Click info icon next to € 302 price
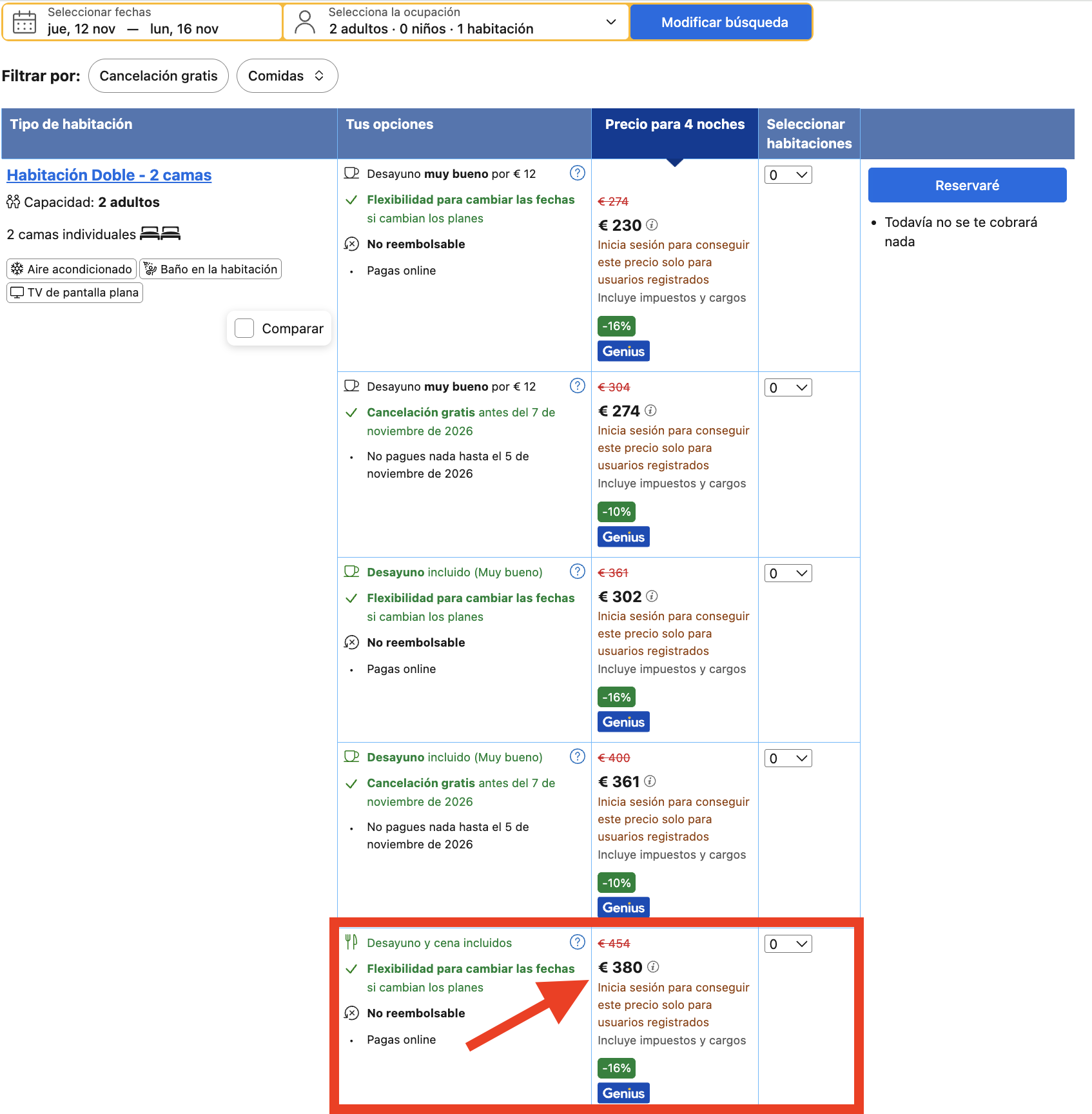This screenshot has width=1092, height=1114. (x=652, y=596)
